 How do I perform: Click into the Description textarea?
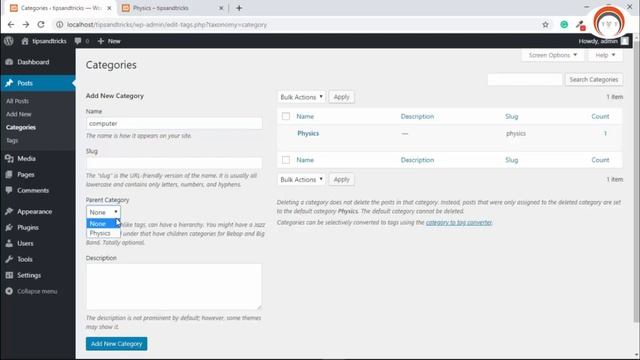174,287
